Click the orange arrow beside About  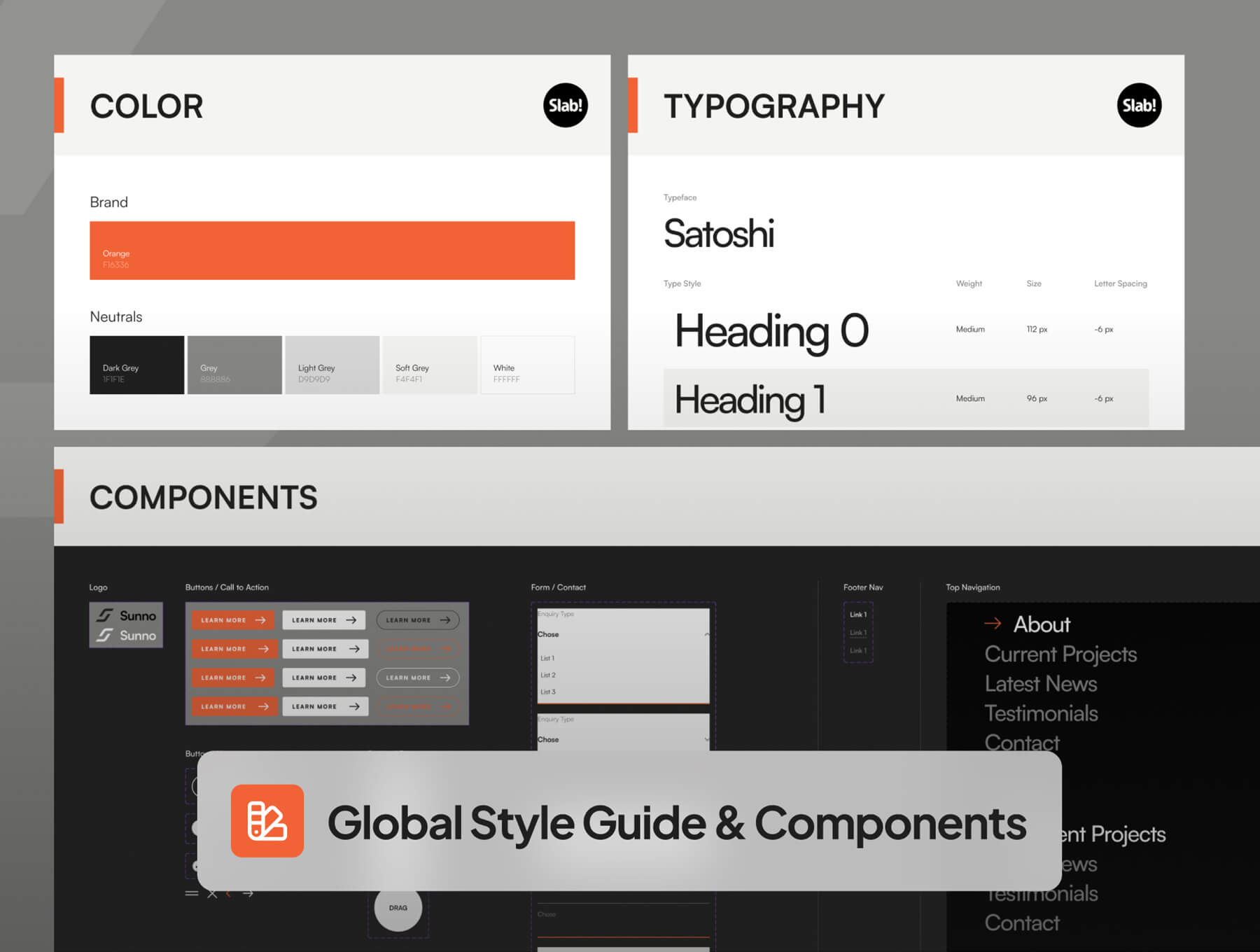point(993,623)
